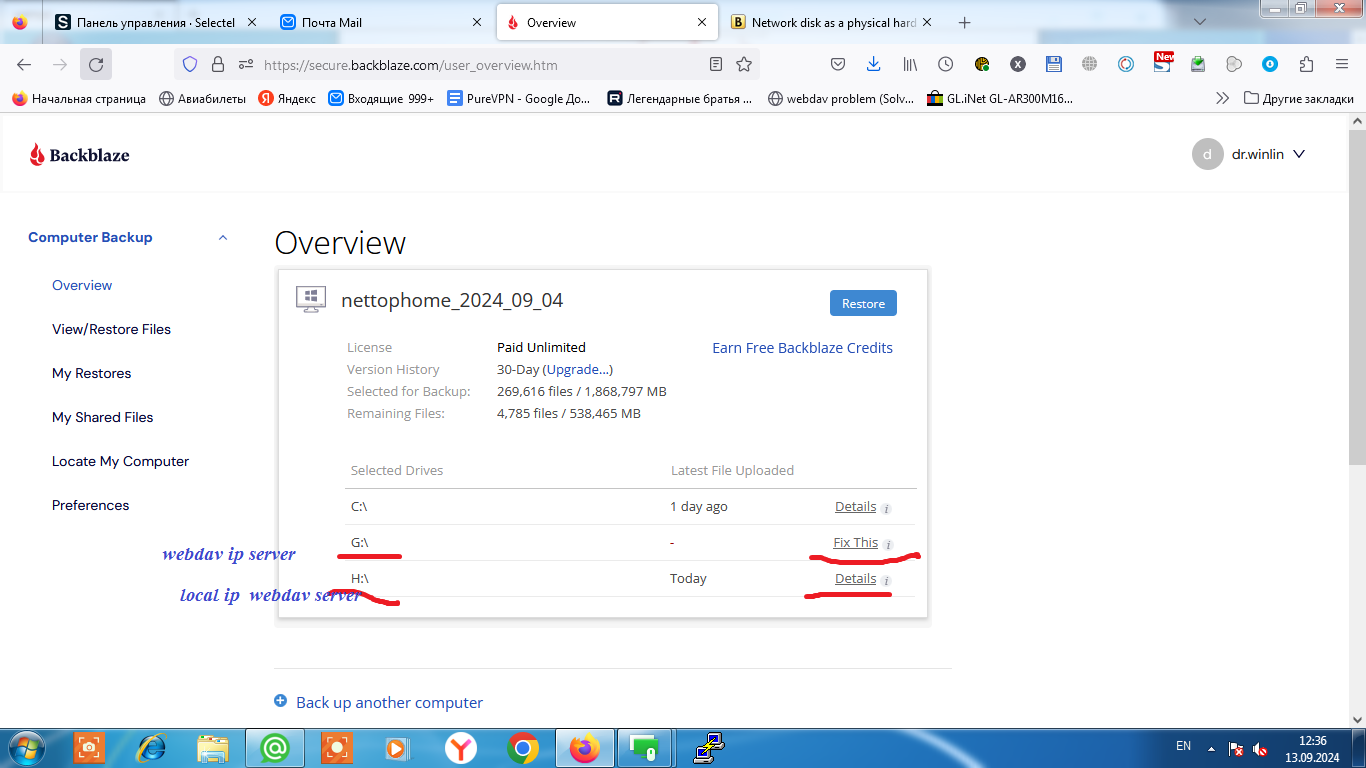Screen dimensions: 1366x768
Task: Click the site padlock security icon
Action: 218,64
